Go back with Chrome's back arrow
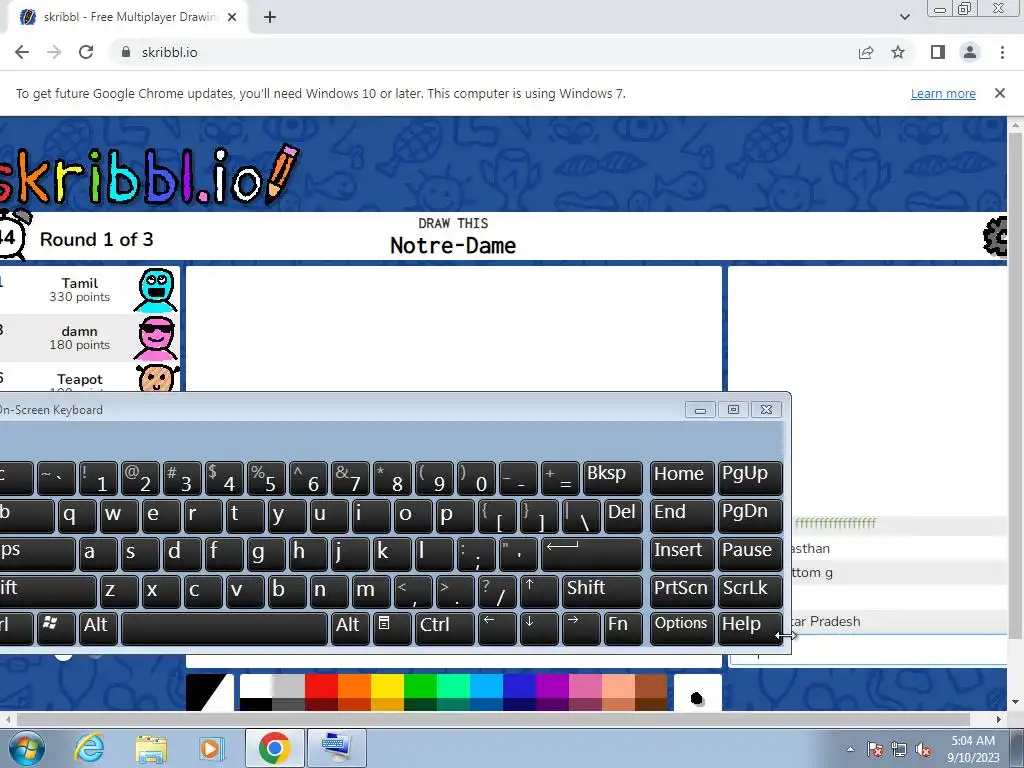Viewport: 1024px width, 768px height. tap(22, 52)
